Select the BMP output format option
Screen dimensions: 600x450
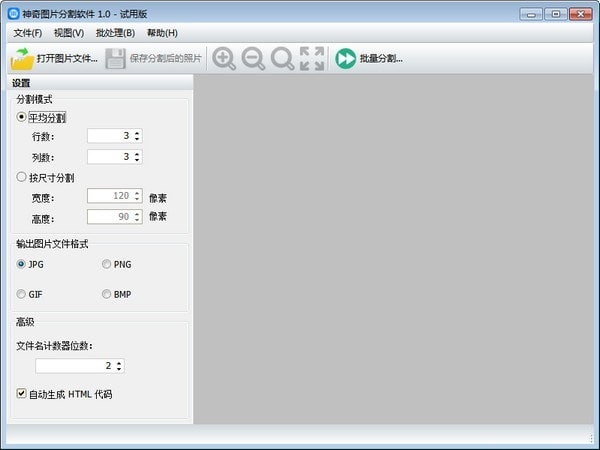[106, 294]
